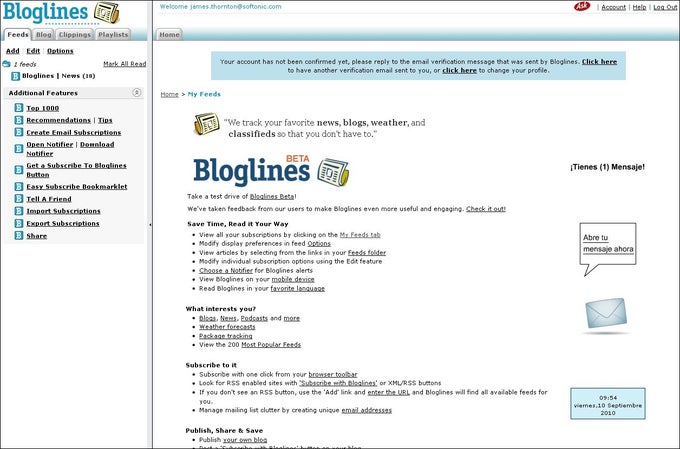Click the Podcasts link
680x449 pixels.
tap(254, 318)
